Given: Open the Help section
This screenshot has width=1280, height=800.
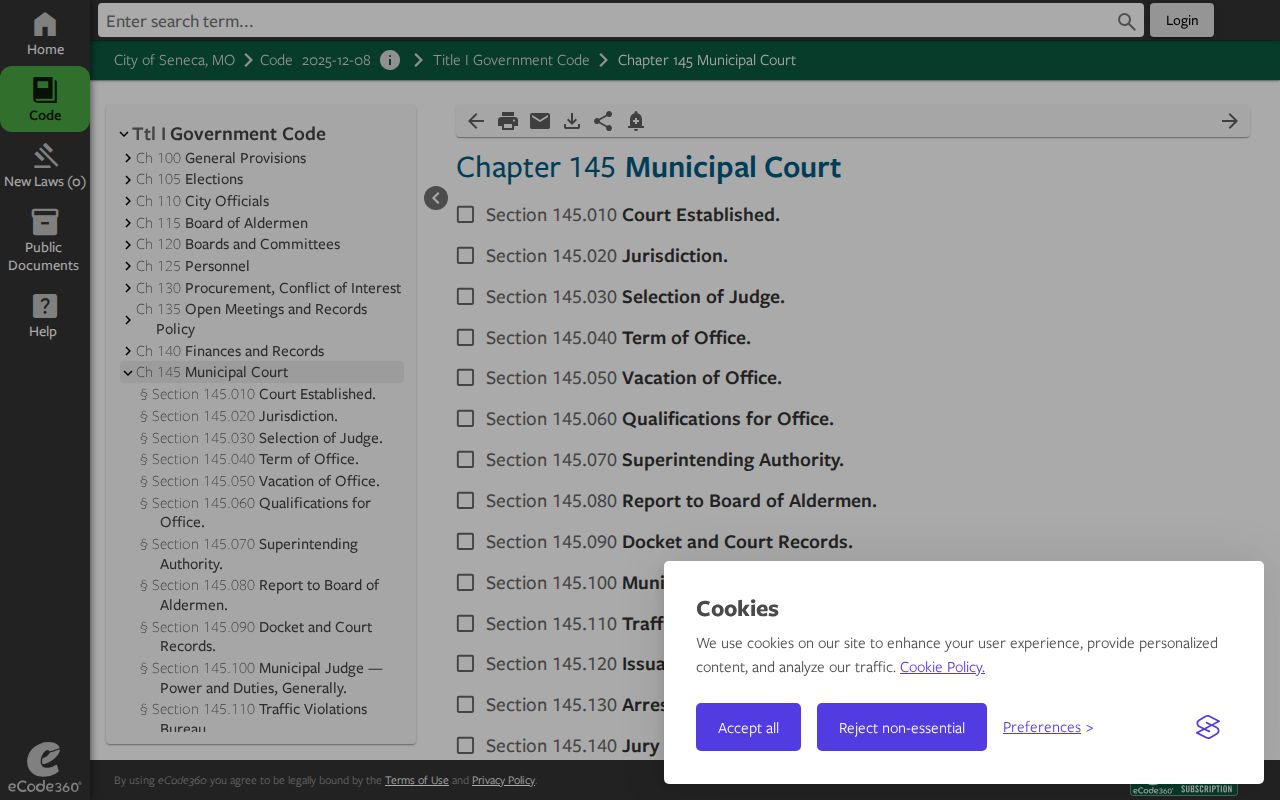Looking at the screenshot, I should tap(45, 315).
